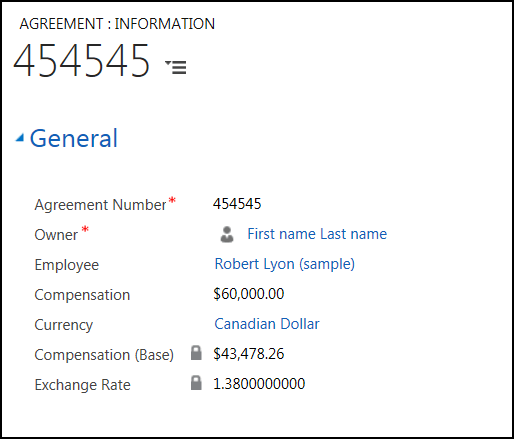Image resolution: width=514 pixels, height=439 pixels.
Task: Click the Compensation field label
Action: point(82,295)
